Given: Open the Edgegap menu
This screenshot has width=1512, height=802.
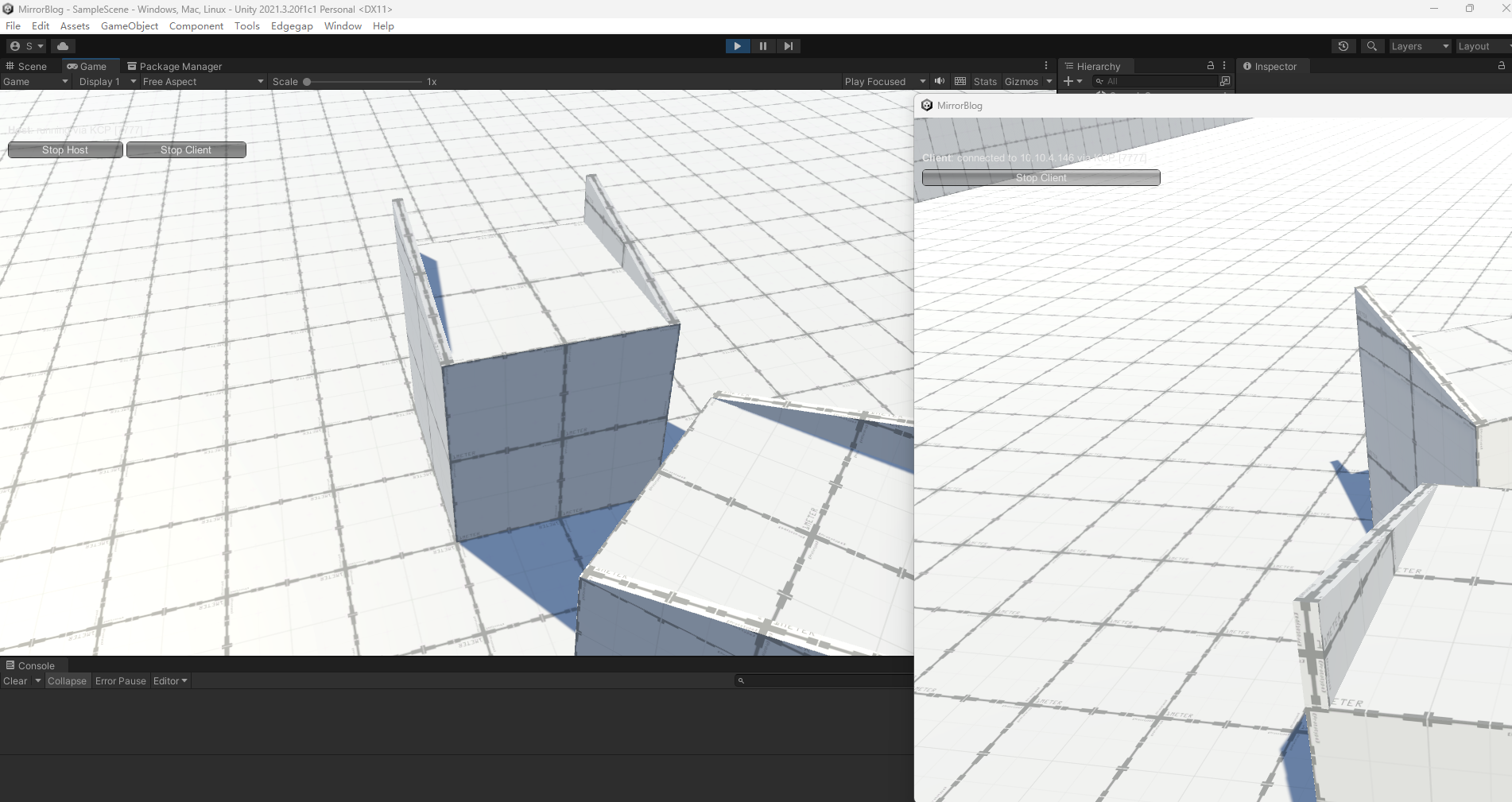Looking at the screenshot, I should point(292,25).
